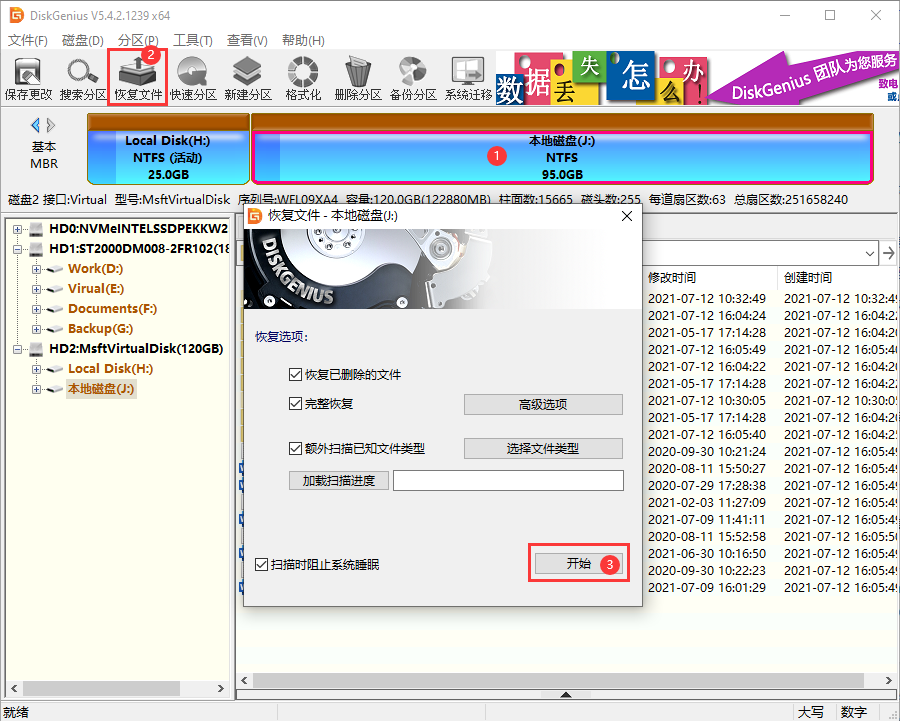Open the 工具(T) menu

[x=193, y=40]
